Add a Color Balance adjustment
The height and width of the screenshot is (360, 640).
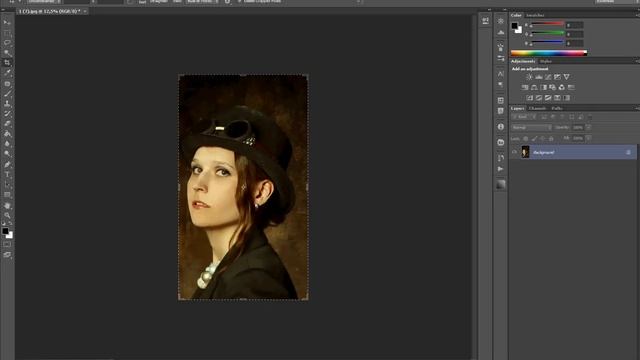tap(534, 87)
